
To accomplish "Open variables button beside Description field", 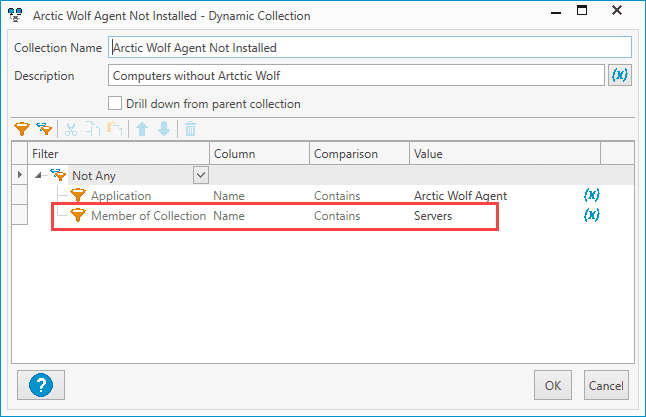I will 620,75.
